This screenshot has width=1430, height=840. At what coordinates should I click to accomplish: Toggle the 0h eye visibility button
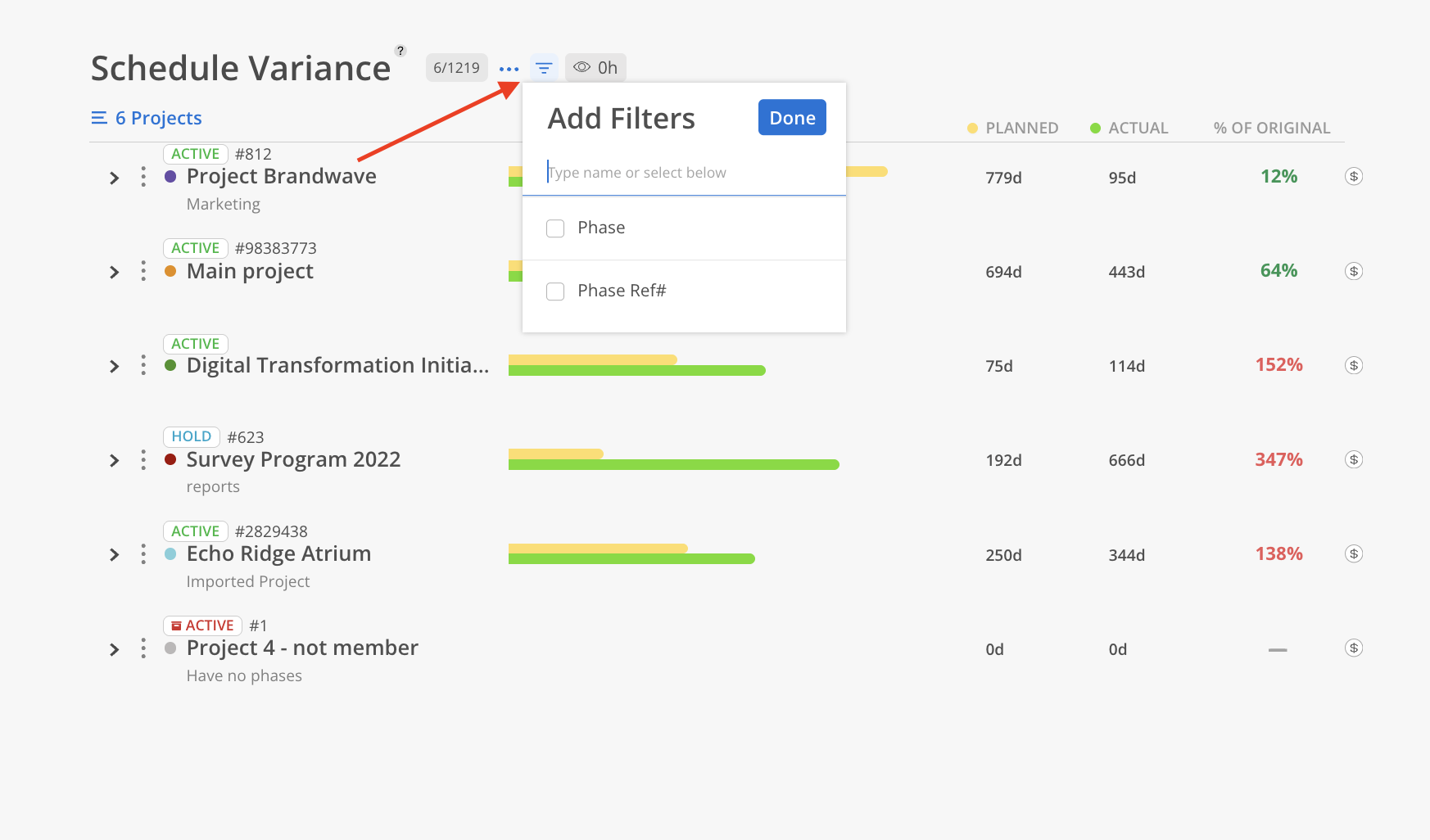[x=595, y=68]
